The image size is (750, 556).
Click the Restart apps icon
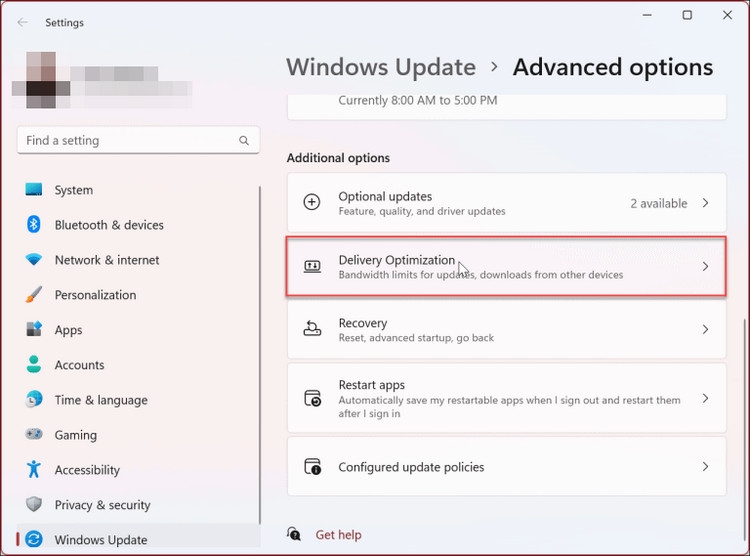click(313, 398)
